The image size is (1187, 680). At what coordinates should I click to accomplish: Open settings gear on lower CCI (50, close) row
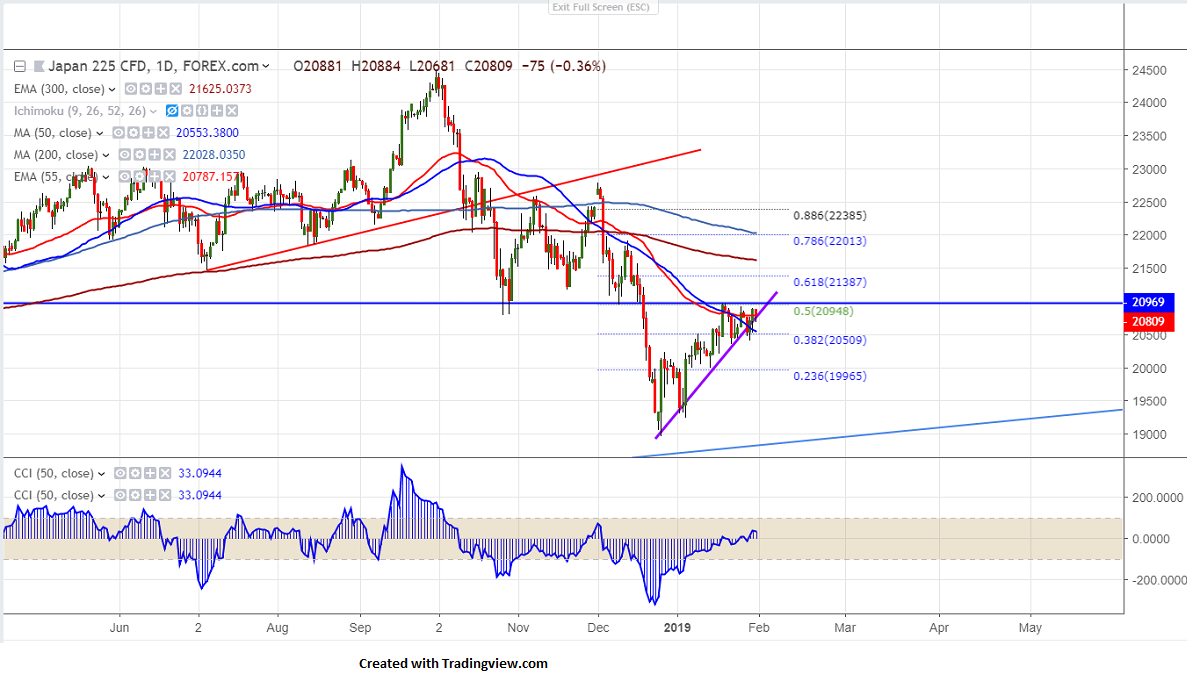pyautogui.click(x=135, y=495)
